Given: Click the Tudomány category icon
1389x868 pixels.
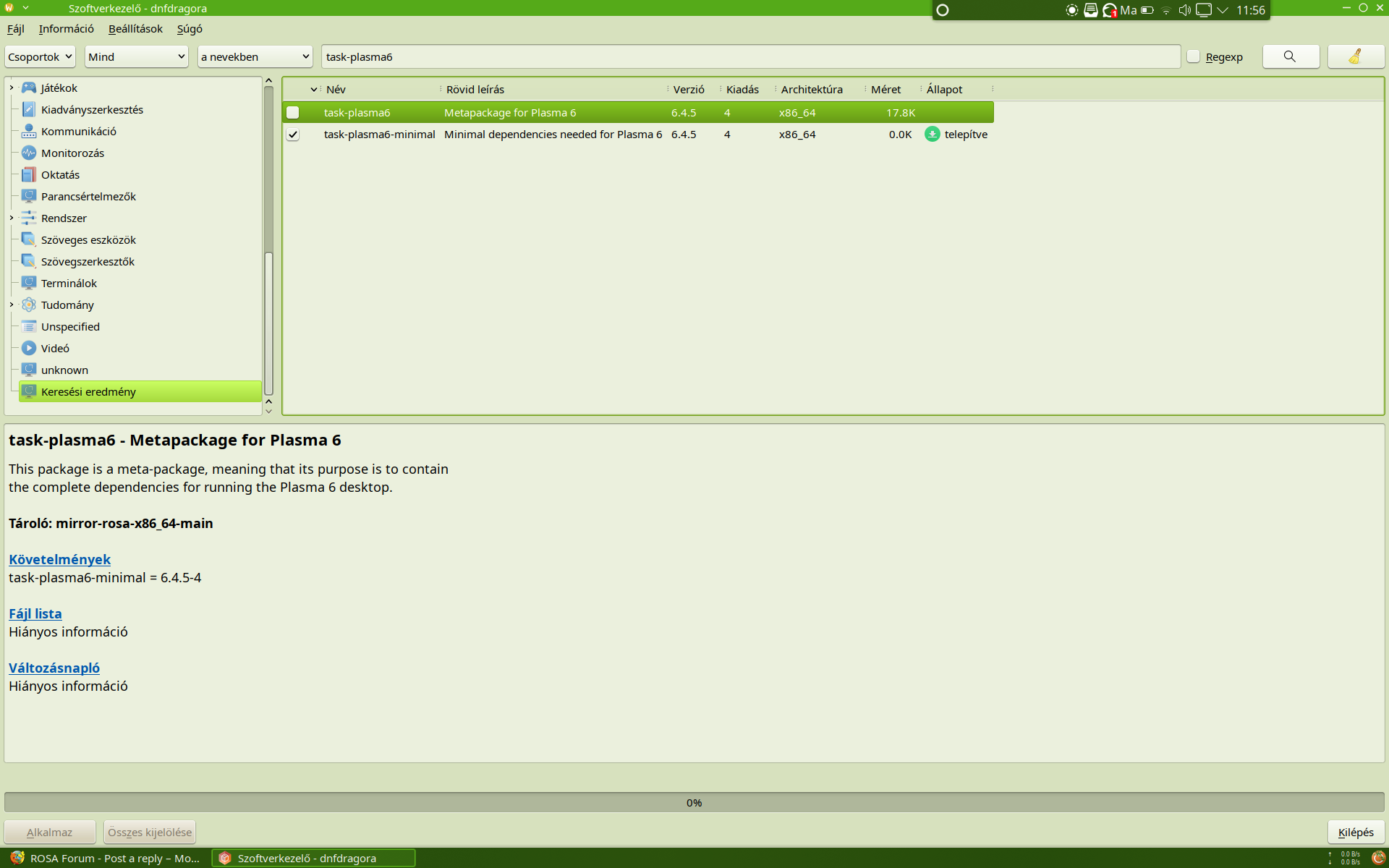Looking at the screenshot, I should pos(29,305).
